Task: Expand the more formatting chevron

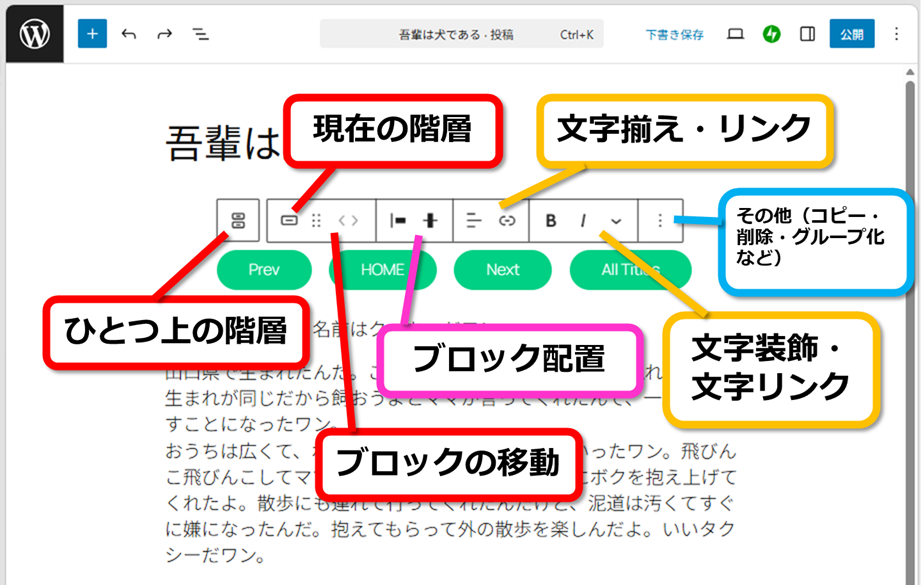Action: tap(615, 221)
